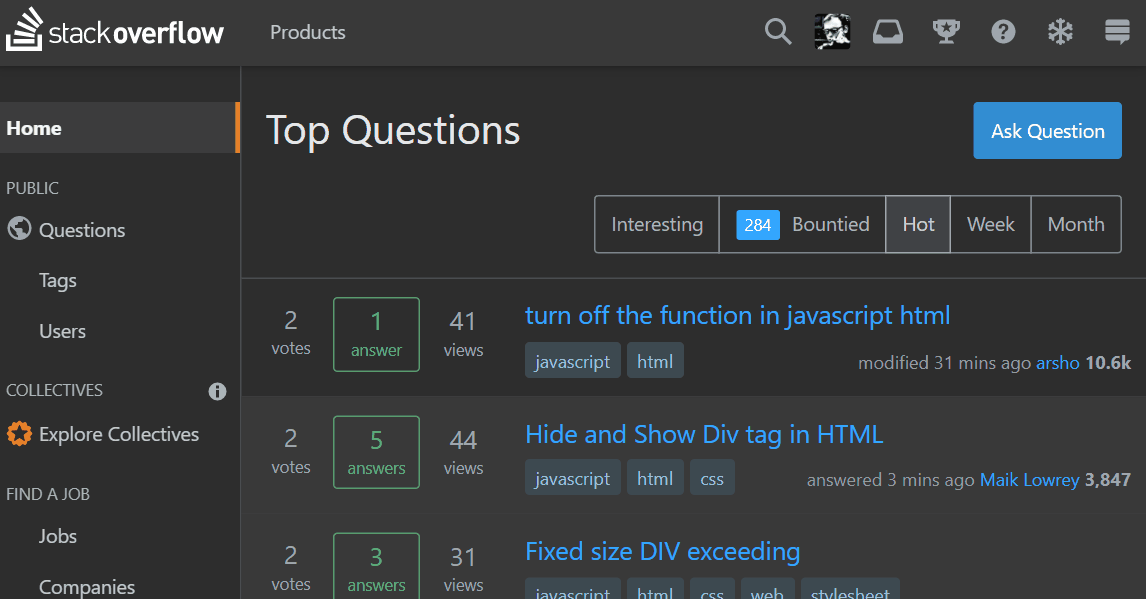Screen dimensions: 1146x599
Task: Open 'Hide and Show Div tag in HTML'
Action: click(x=704, y=434)
